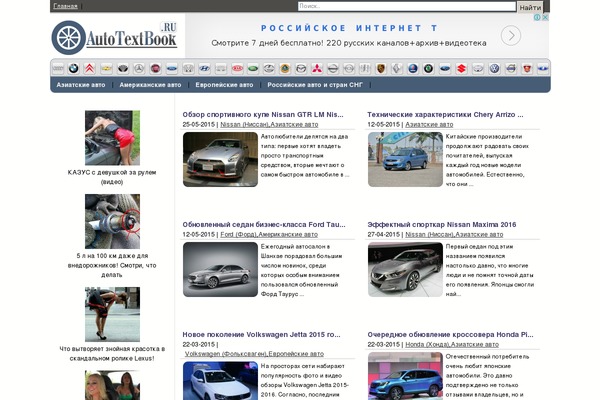The image size is (600, 400).
Task: Click the BMW brand logo icon
Action: coord(73,68)
